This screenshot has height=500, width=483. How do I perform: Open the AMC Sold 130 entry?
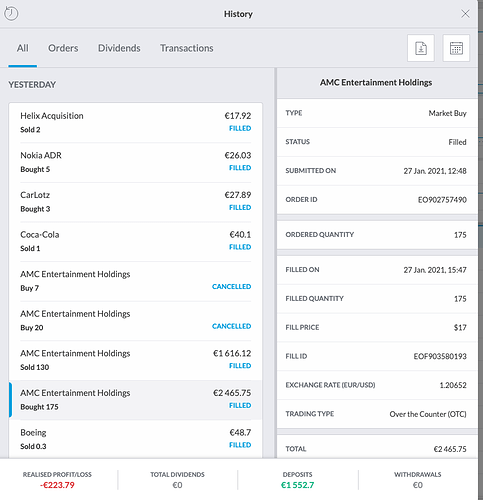click(x=135, y=360)
